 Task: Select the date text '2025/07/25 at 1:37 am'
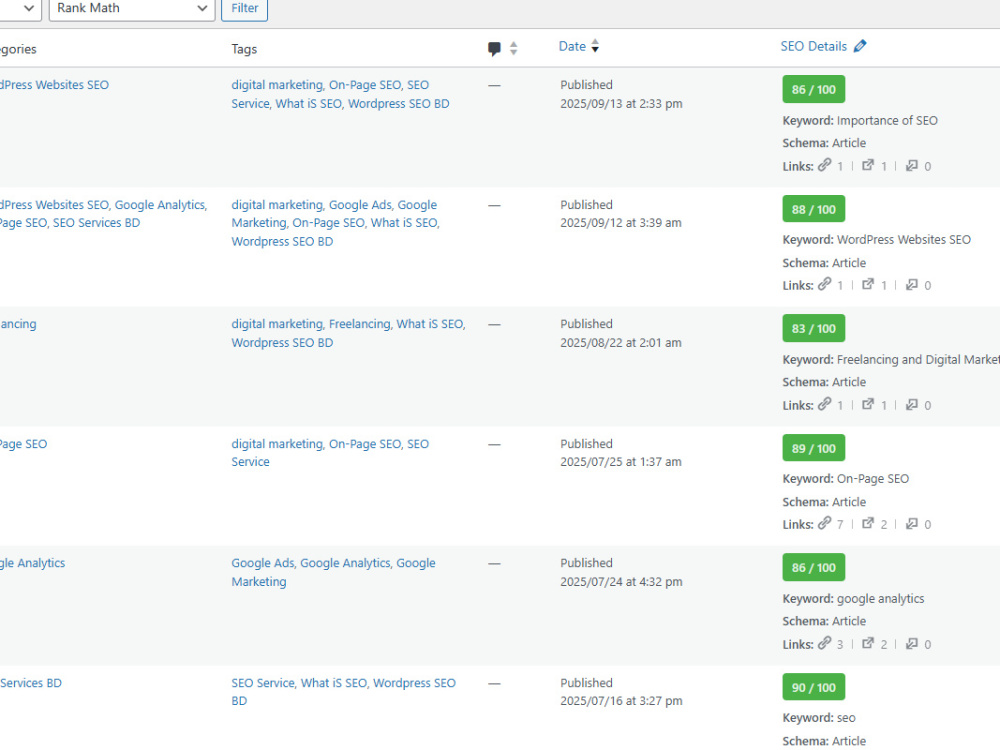tap(621, 462)
